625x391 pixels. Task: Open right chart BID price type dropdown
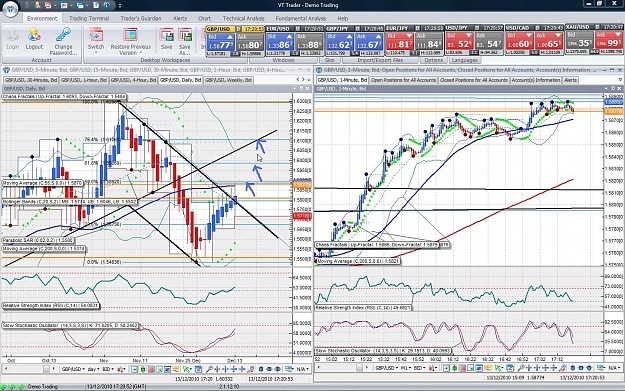tap(419, 369)
